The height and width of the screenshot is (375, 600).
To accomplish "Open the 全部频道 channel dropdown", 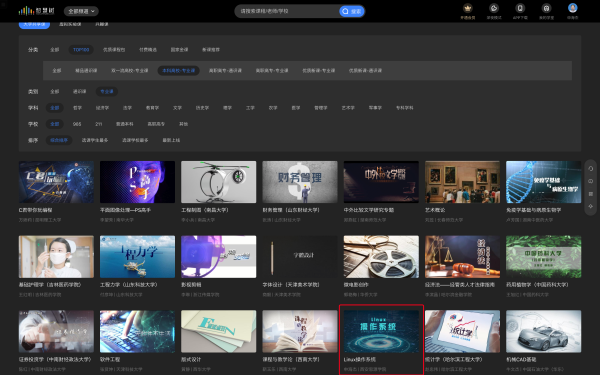I will tap(81, 11).
